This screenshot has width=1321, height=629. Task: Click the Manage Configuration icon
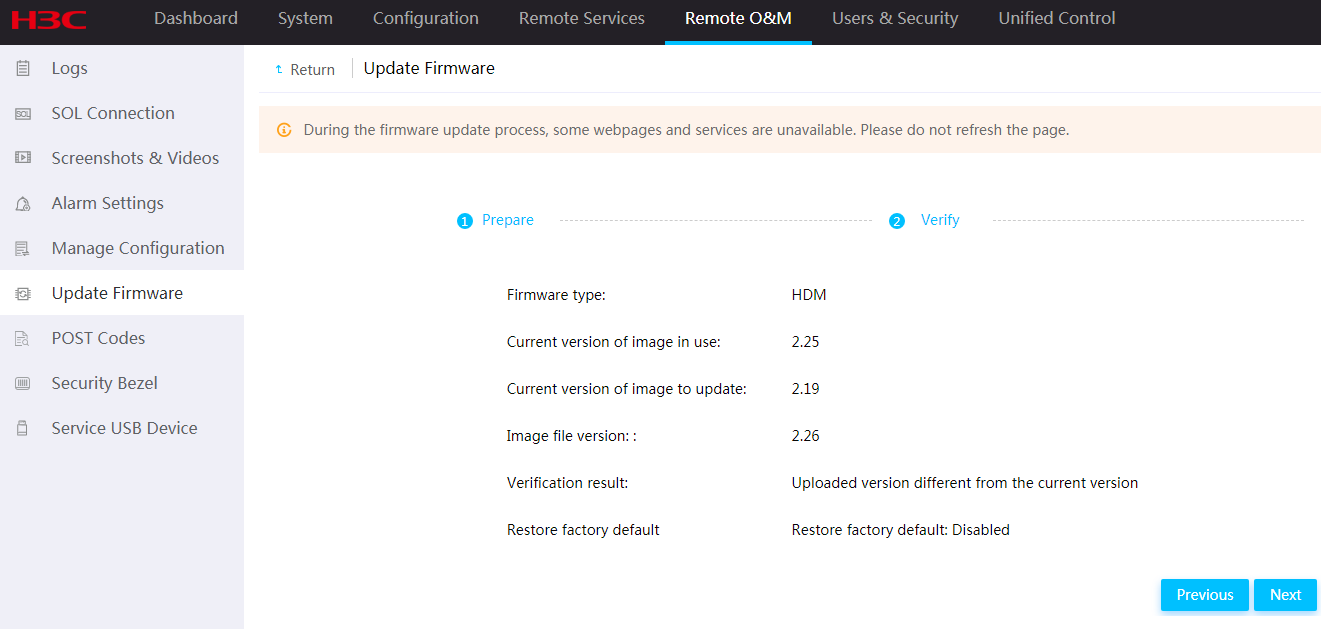coord(23,249)
